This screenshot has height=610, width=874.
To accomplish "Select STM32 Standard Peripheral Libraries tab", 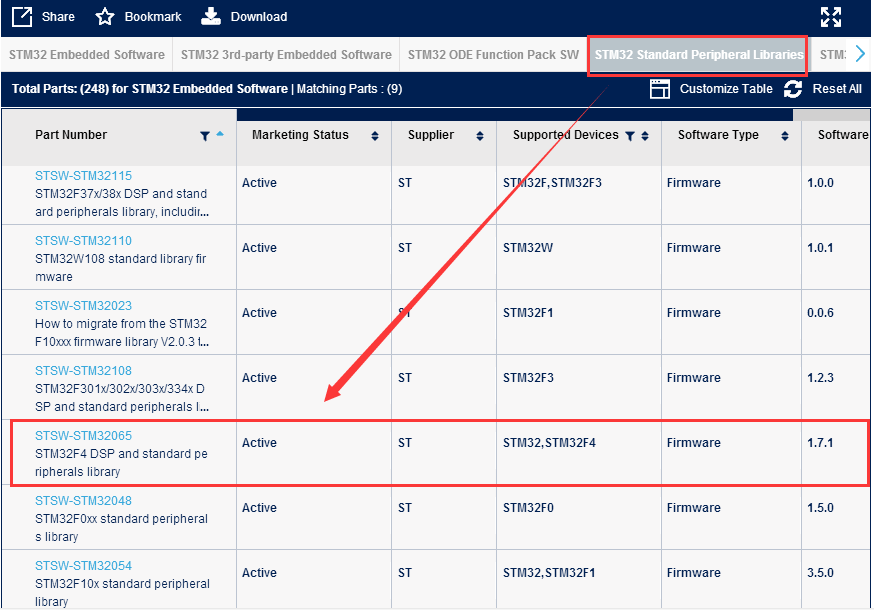I will [698, 55].
